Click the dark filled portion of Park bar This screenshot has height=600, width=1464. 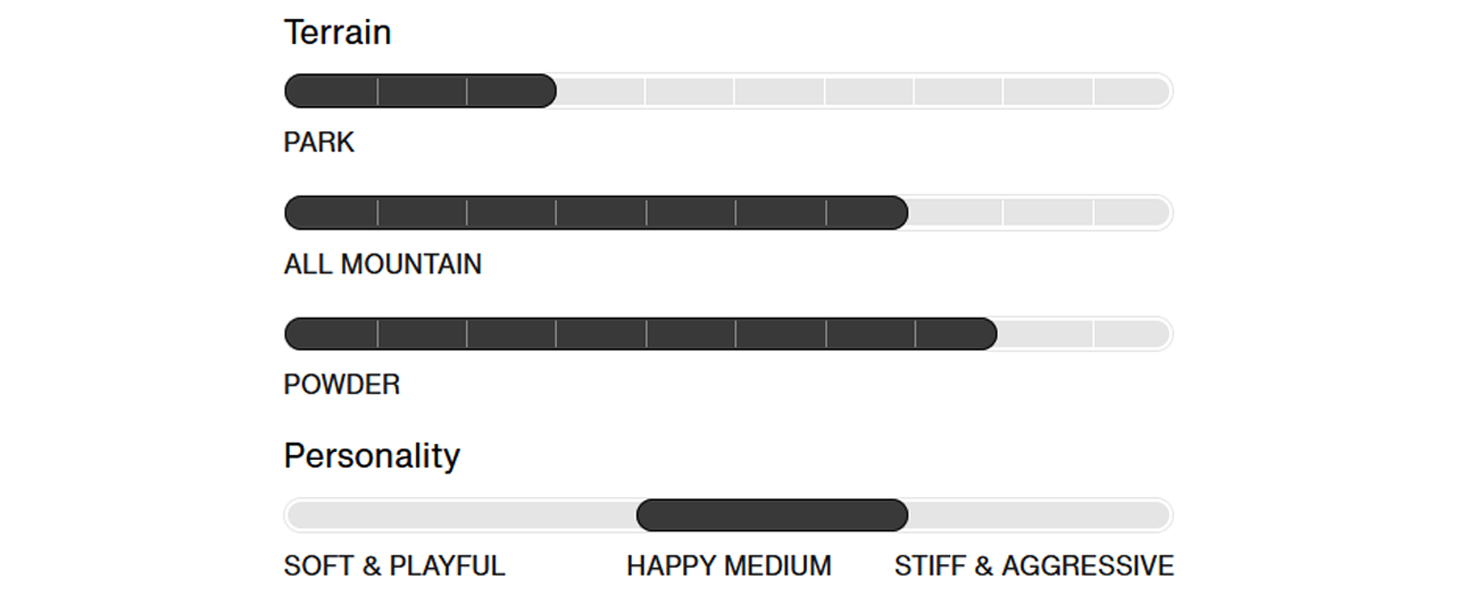(x=420, y=91)
